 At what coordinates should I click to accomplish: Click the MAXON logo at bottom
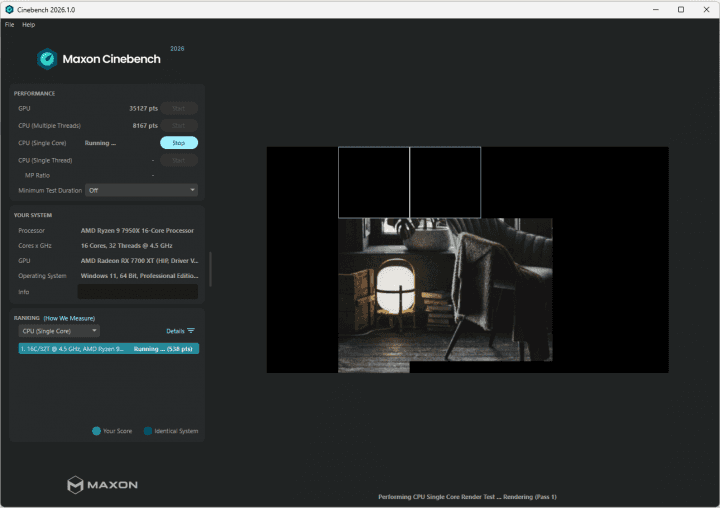(102, 485)
